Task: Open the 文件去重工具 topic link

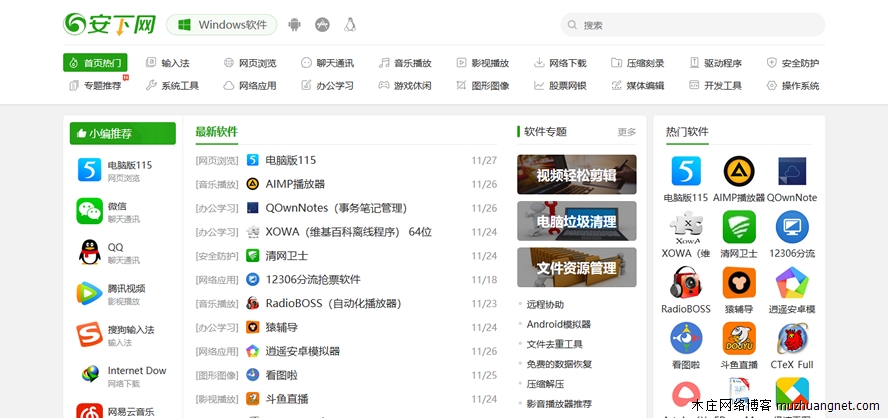Action: pos(554,344)
